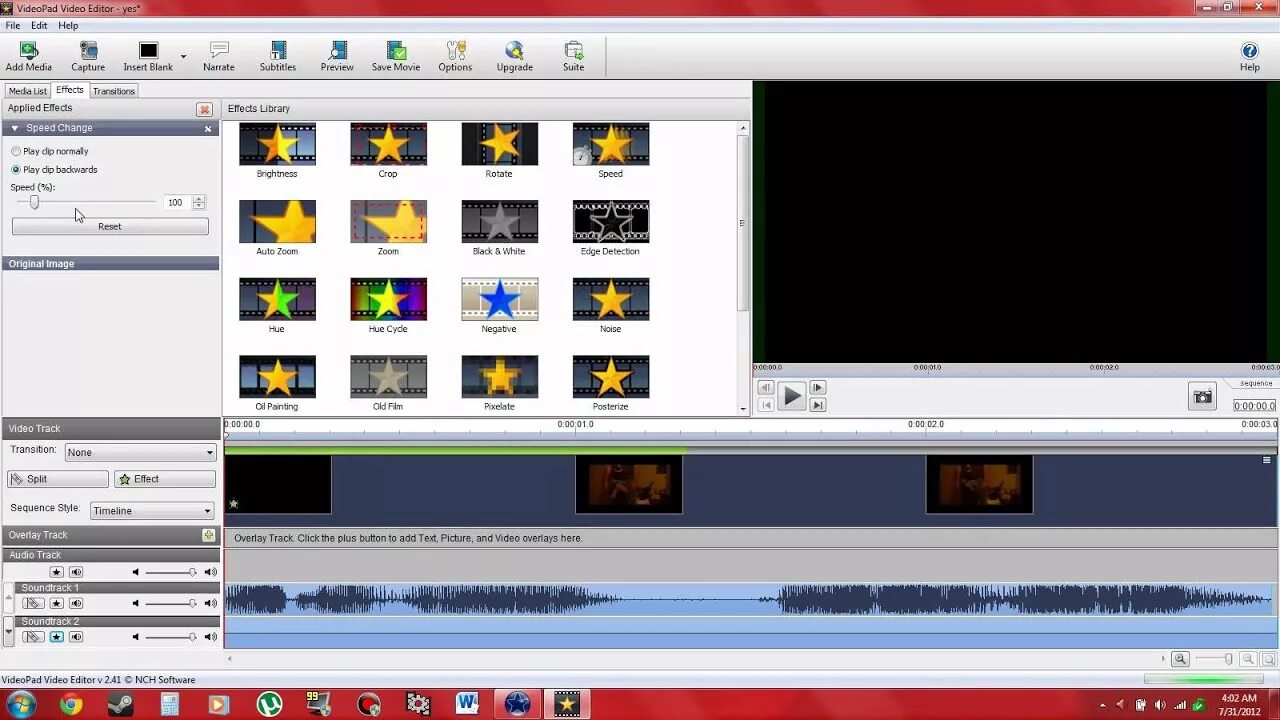The width and height of the screenshot is (1280, 720).
Task: Apply the Auto Zoom effect
Action: (x=277, y=229)
